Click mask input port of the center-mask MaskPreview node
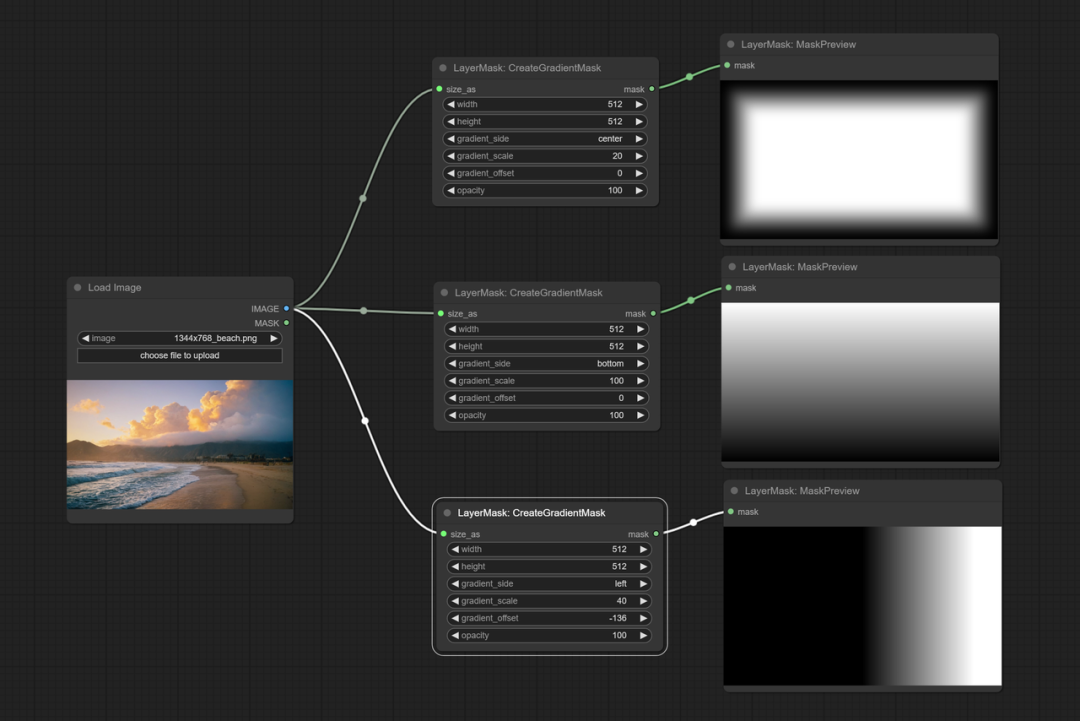 click(x=727, y=65)
